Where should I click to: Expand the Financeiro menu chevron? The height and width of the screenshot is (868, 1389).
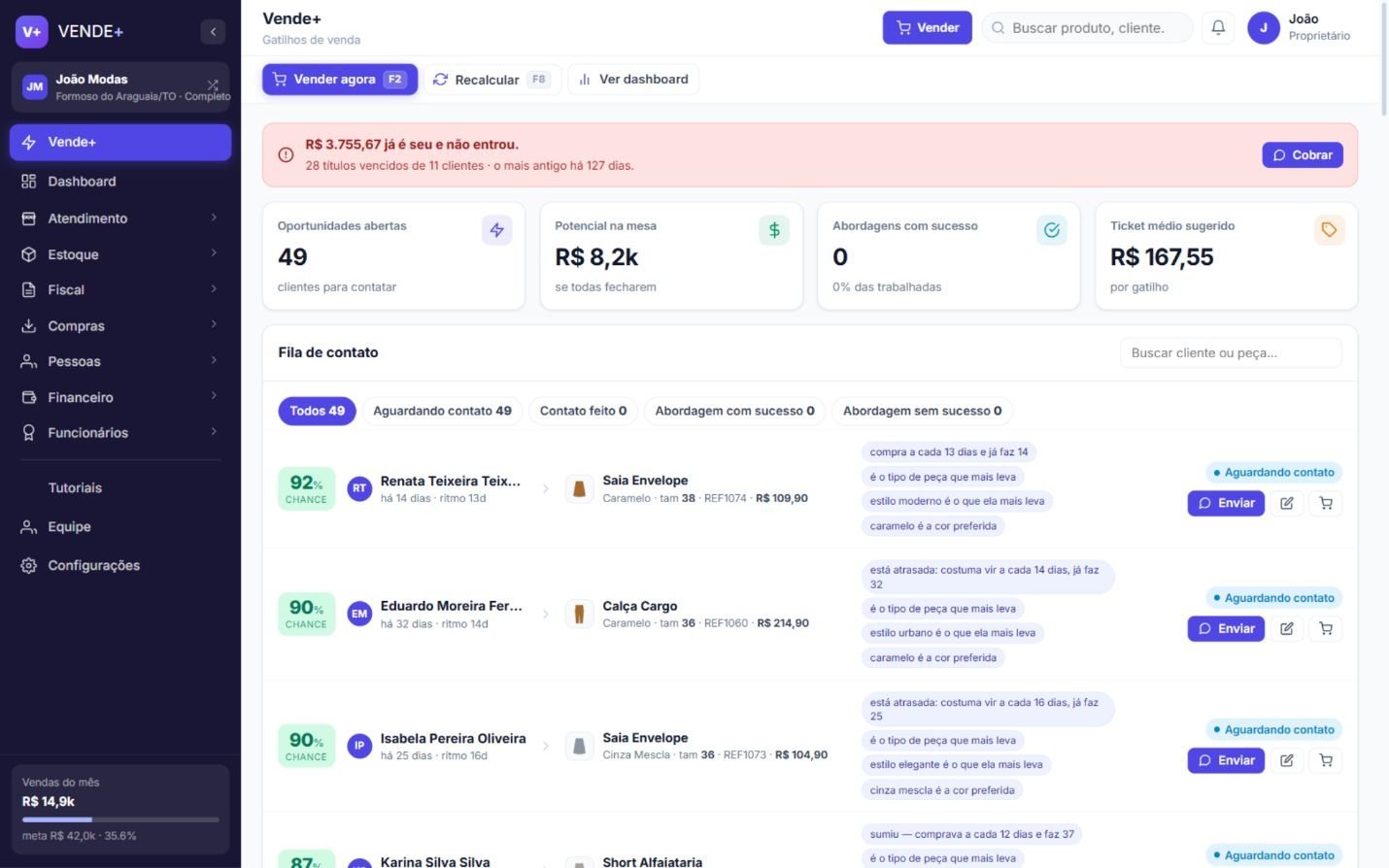[x=214, y=396]
